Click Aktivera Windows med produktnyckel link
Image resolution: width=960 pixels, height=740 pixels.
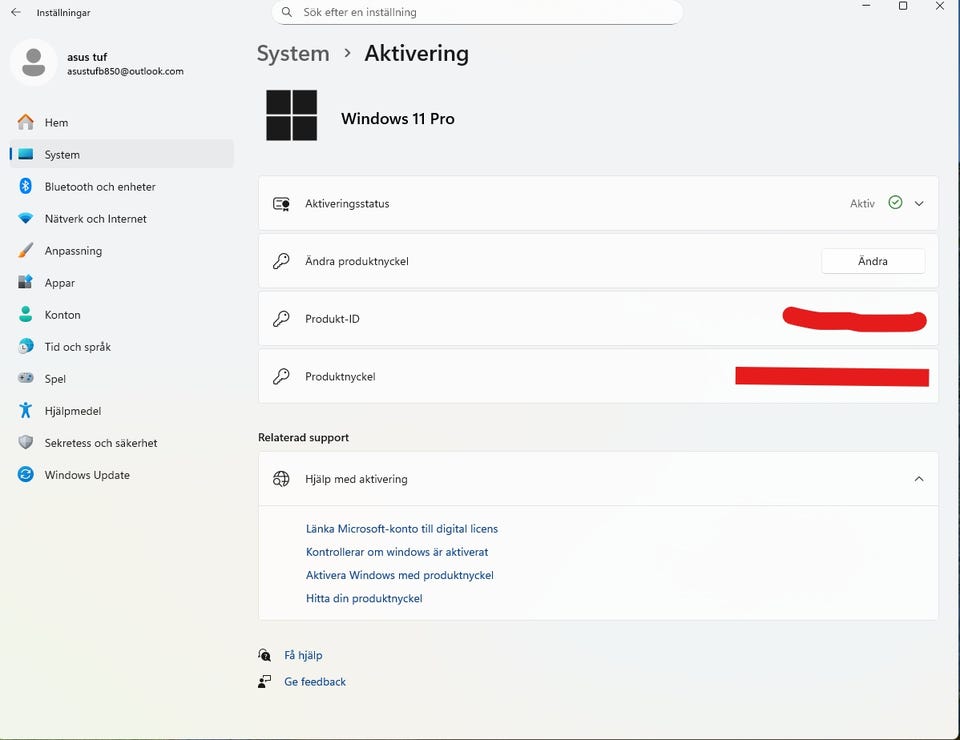click(399, 575)
